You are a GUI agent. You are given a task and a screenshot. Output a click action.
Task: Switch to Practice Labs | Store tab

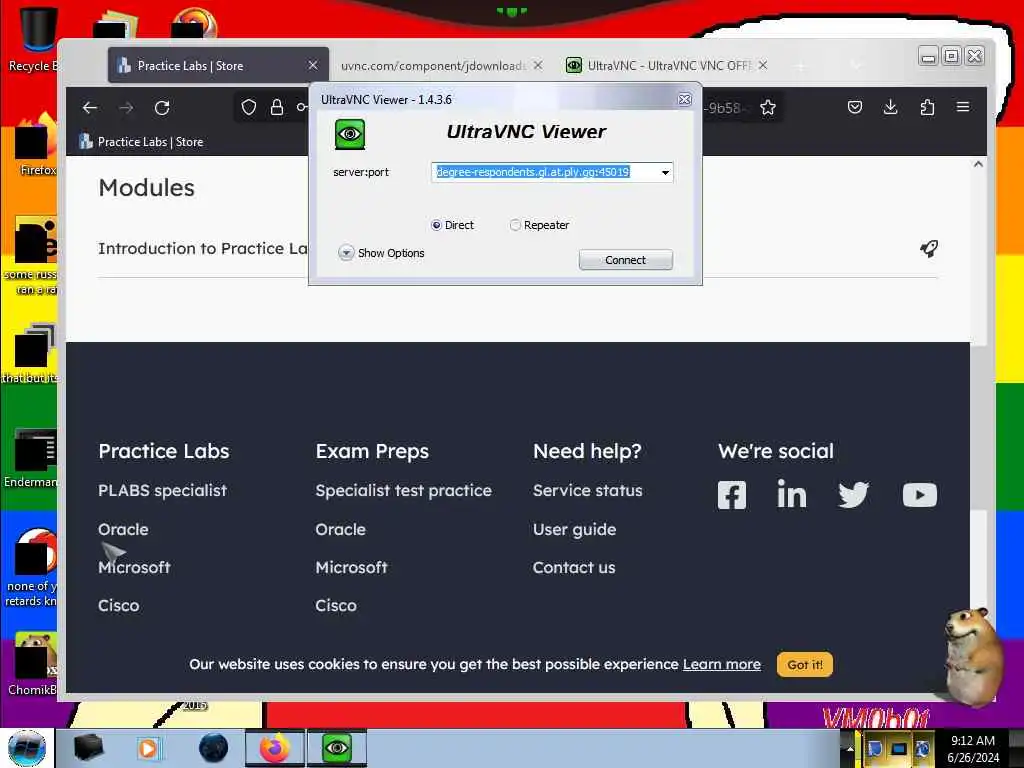[x=218, y=65]
